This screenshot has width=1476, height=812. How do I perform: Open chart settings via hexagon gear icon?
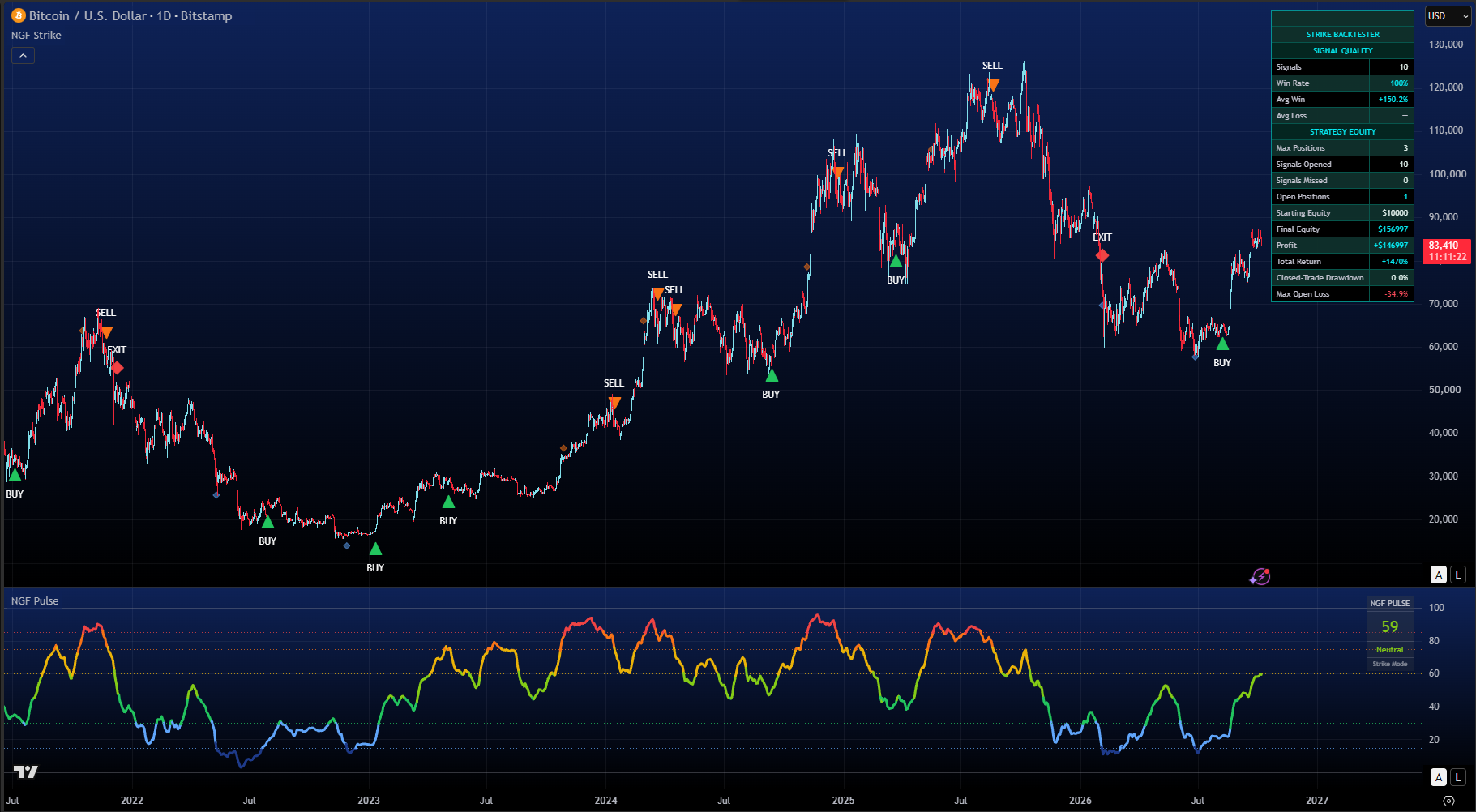(1448, 801)
